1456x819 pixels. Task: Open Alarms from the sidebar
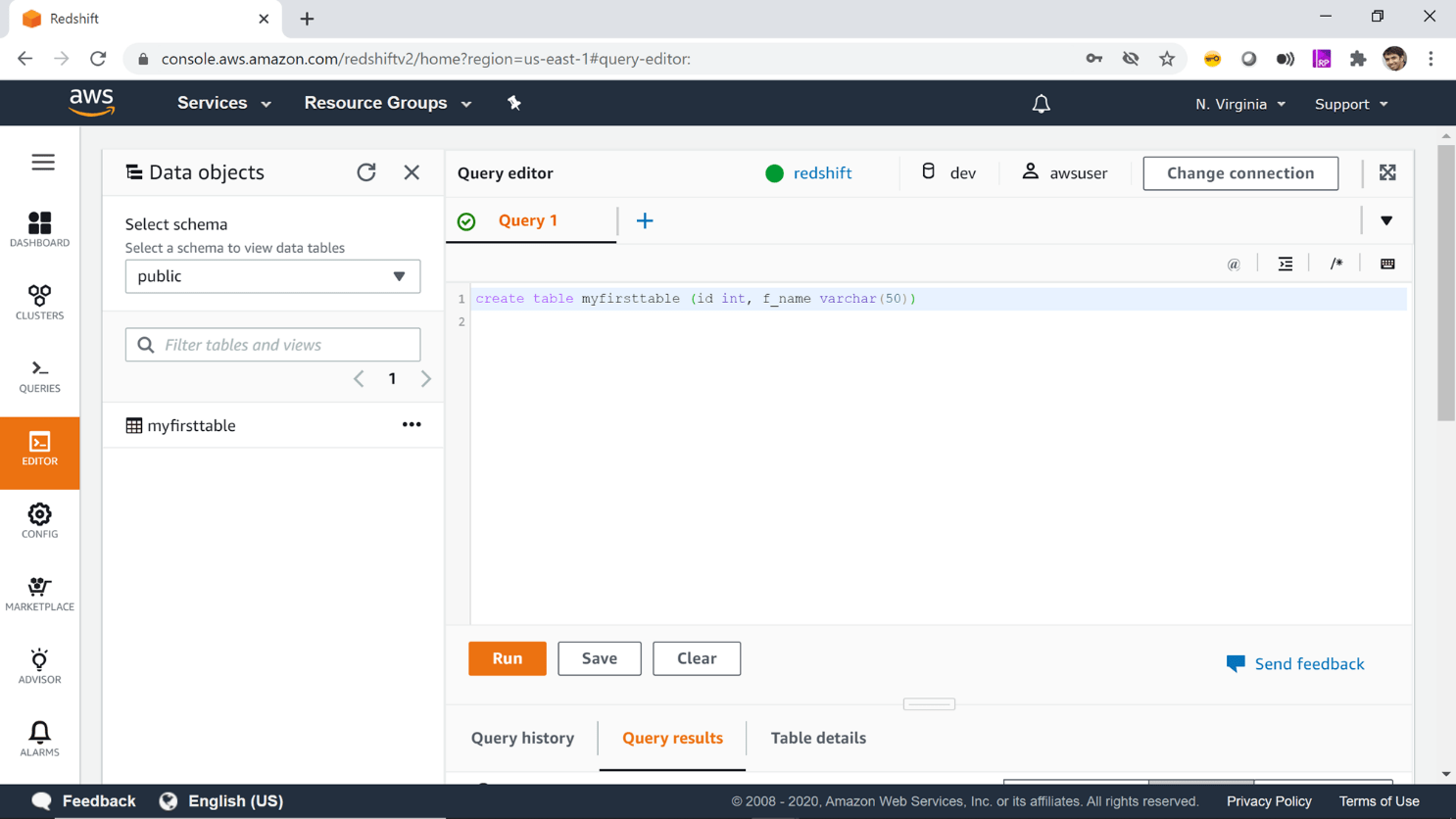39,739
